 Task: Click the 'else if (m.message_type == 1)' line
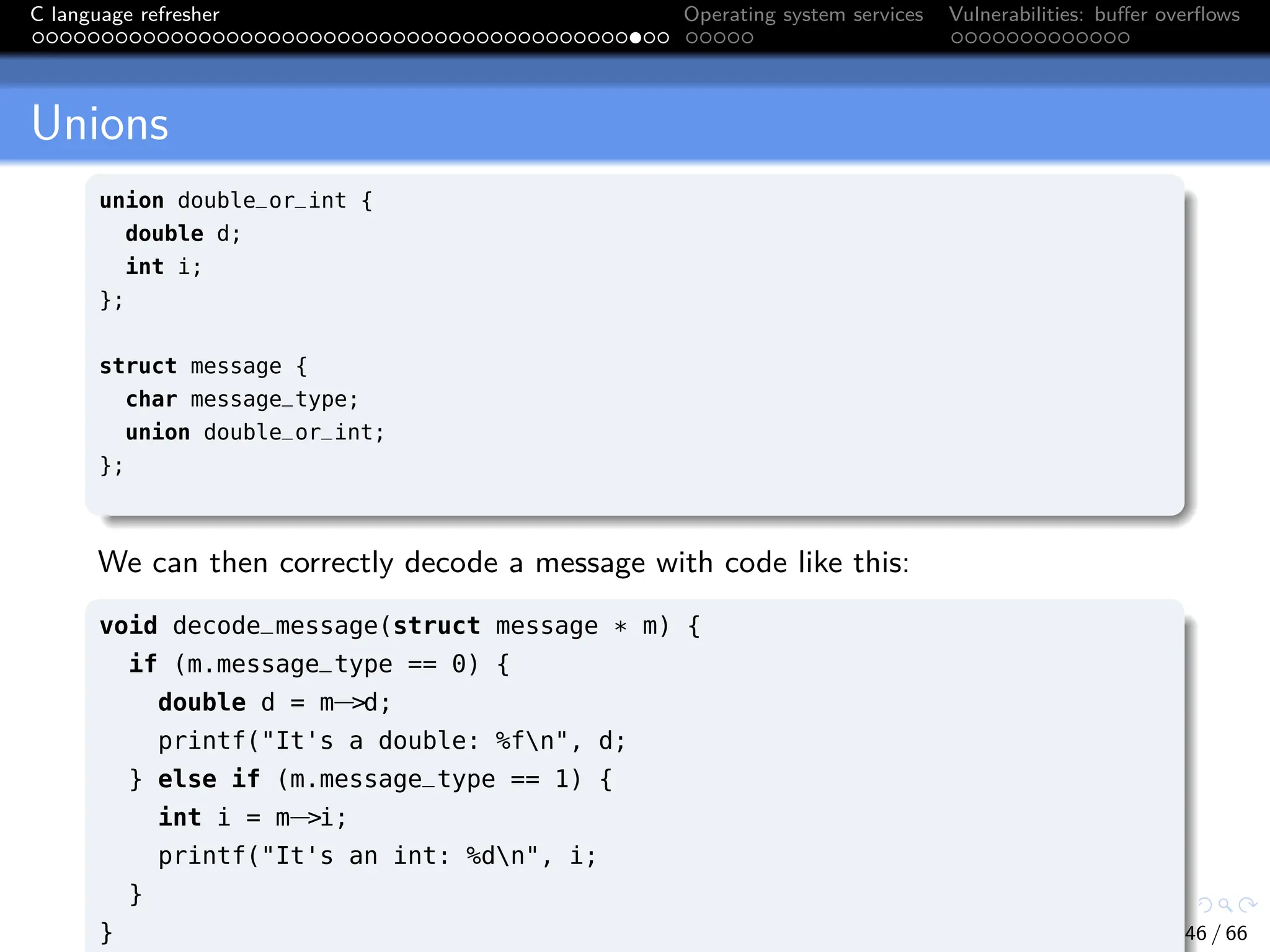point(371,780)
